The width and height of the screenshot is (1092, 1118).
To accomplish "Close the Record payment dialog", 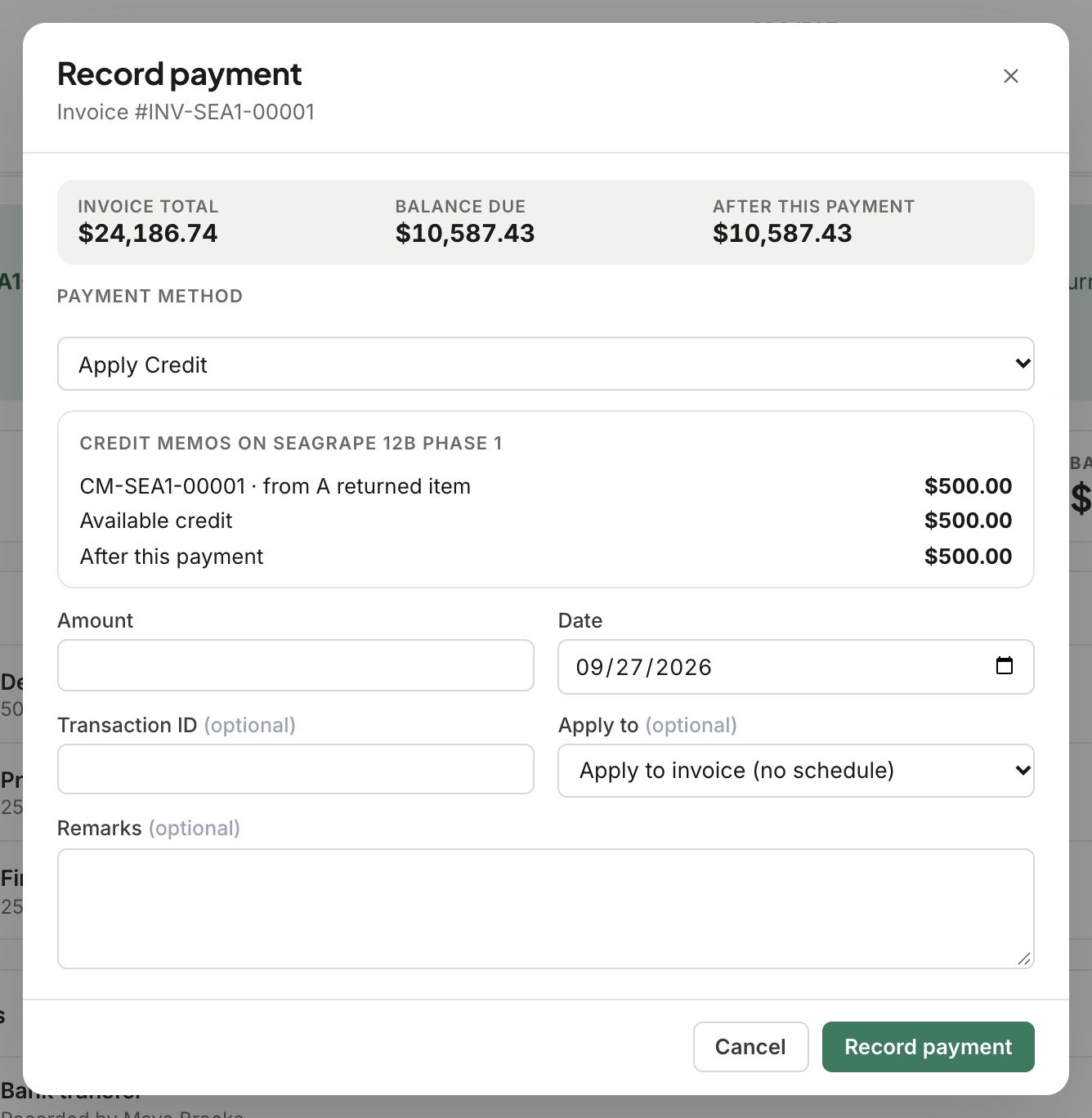I will [x=1010, y=76].
